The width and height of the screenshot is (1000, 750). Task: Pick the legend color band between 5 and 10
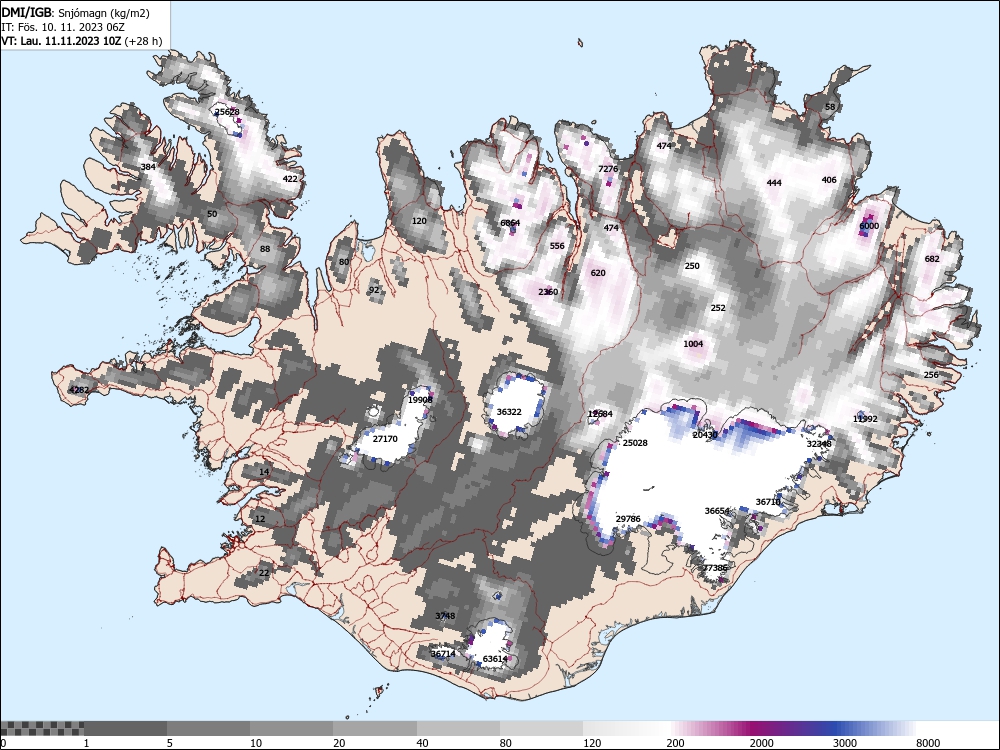209,728
